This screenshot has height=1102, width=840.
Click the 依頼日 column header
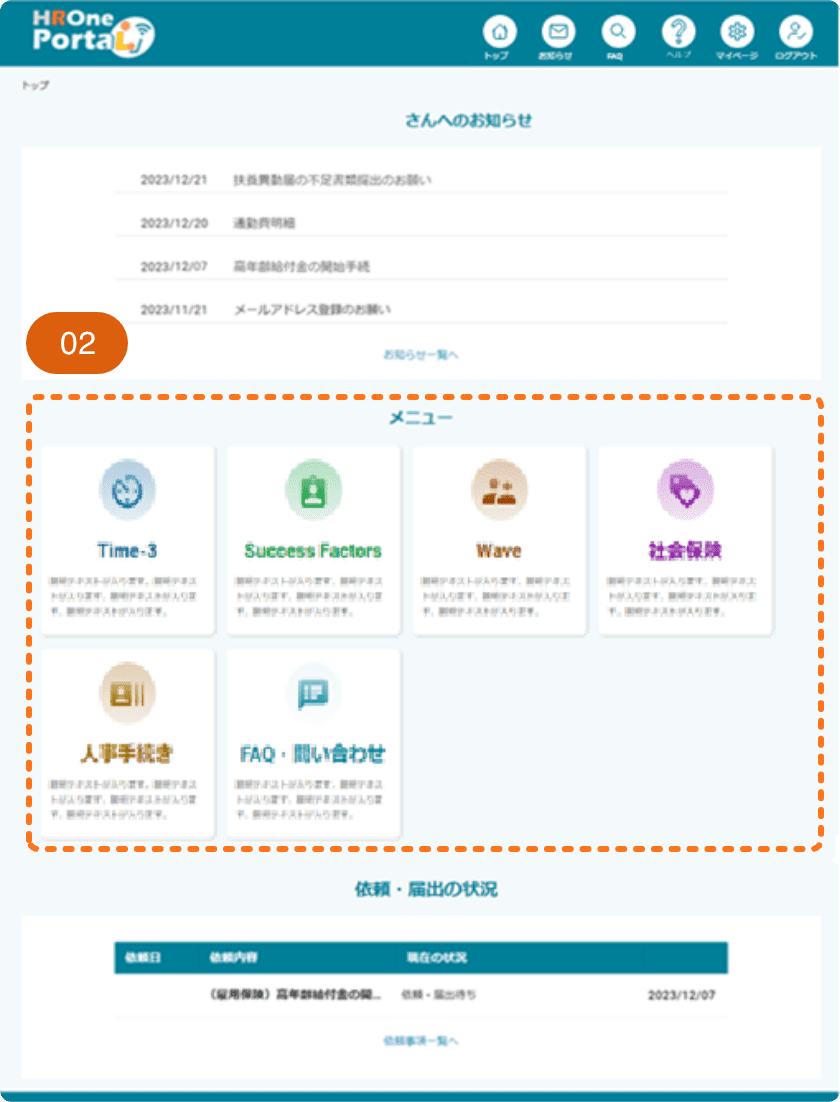coord(143,957)
